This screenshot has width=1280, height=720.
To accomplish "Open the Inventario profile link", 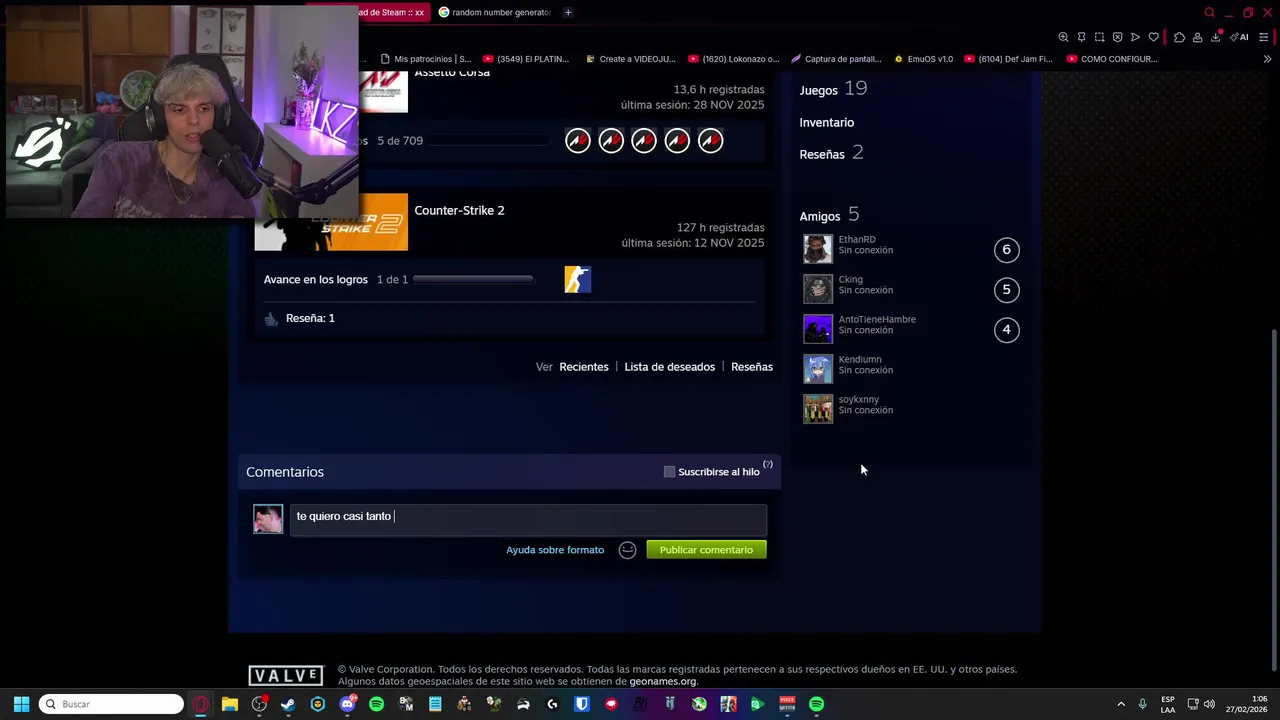I will click(x=827, y=122).
